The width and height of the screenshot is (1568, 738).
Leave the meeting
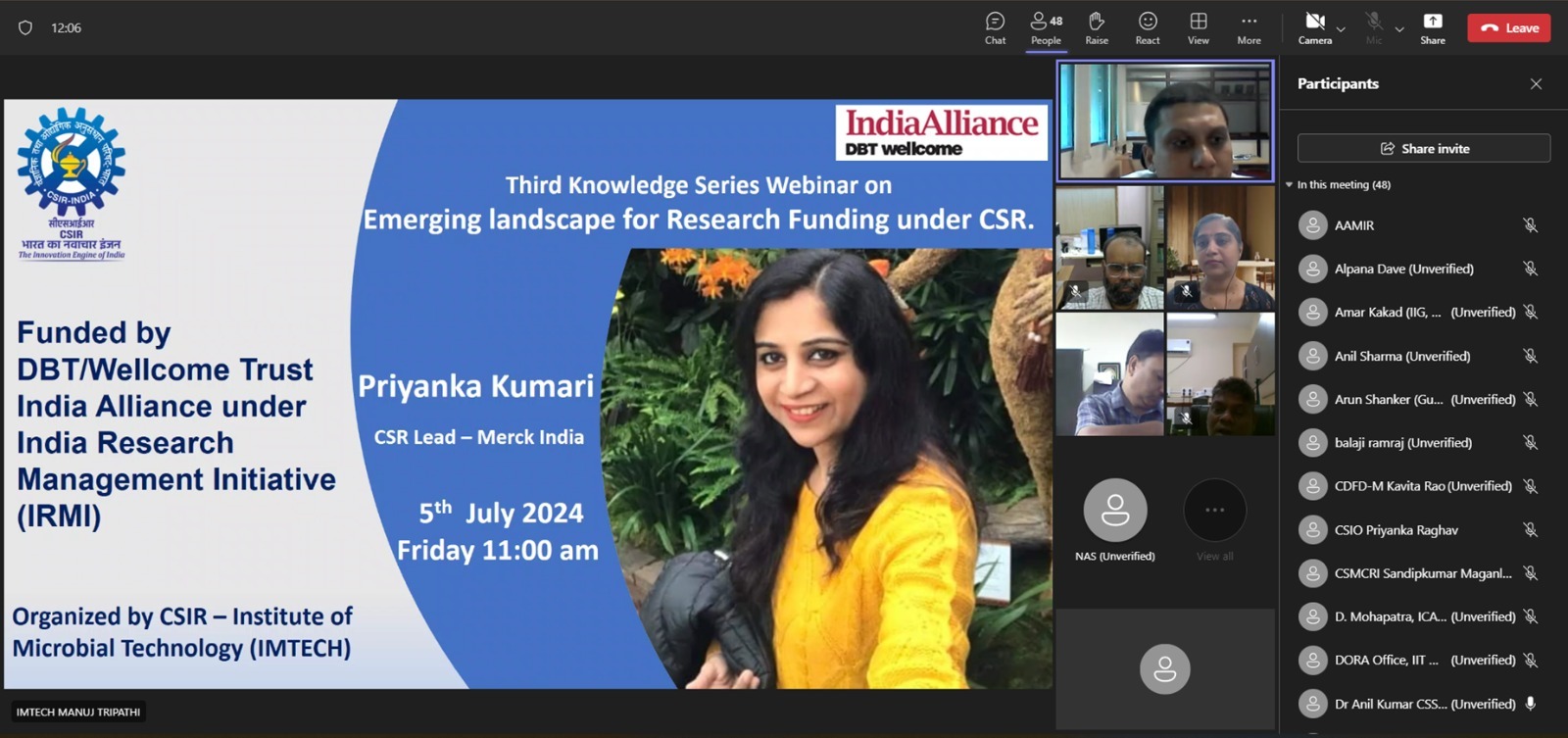pos(1508,27)
